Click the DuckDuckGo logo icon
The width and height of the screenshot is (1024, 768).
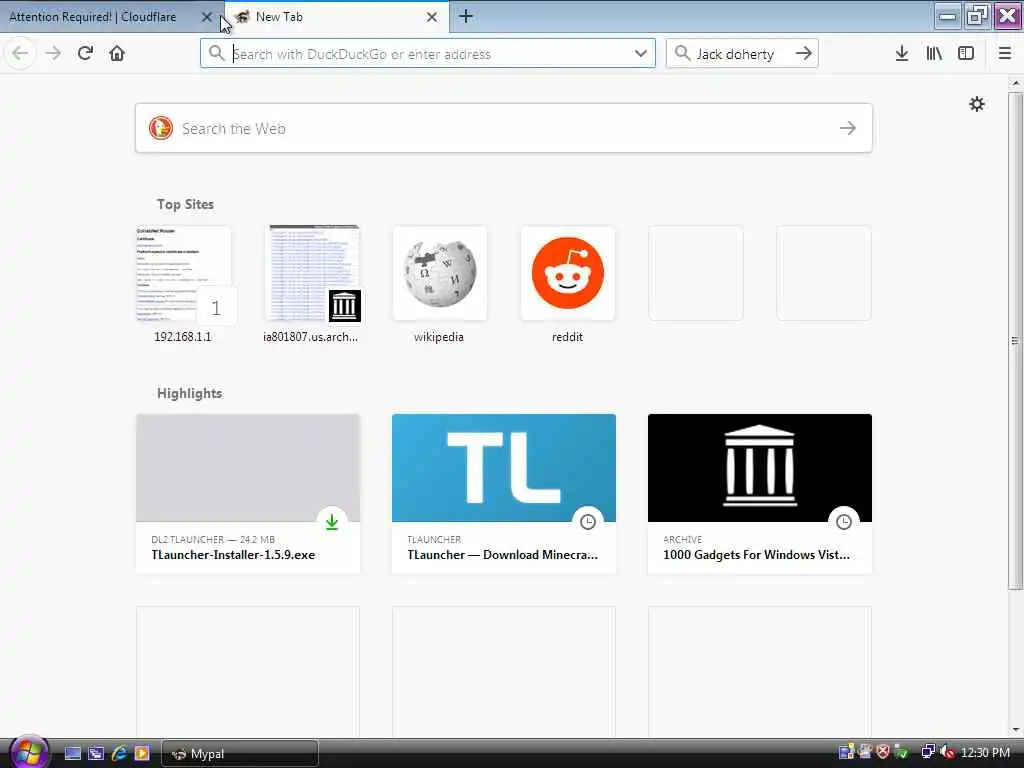coord(161,128)
